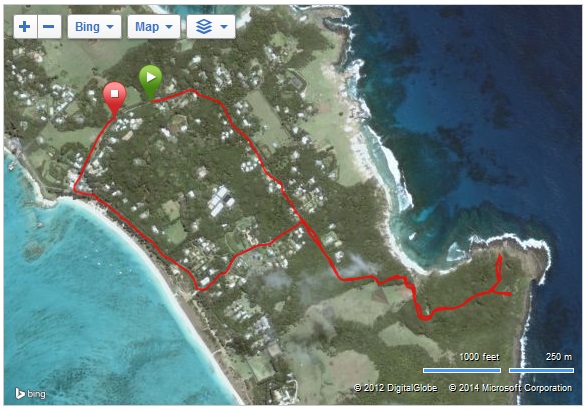The height and width of the screenshot is (410, 587).
Task: Click the arrow next to the Bing label
Action: pyautogui.click(x=110, y=27)
